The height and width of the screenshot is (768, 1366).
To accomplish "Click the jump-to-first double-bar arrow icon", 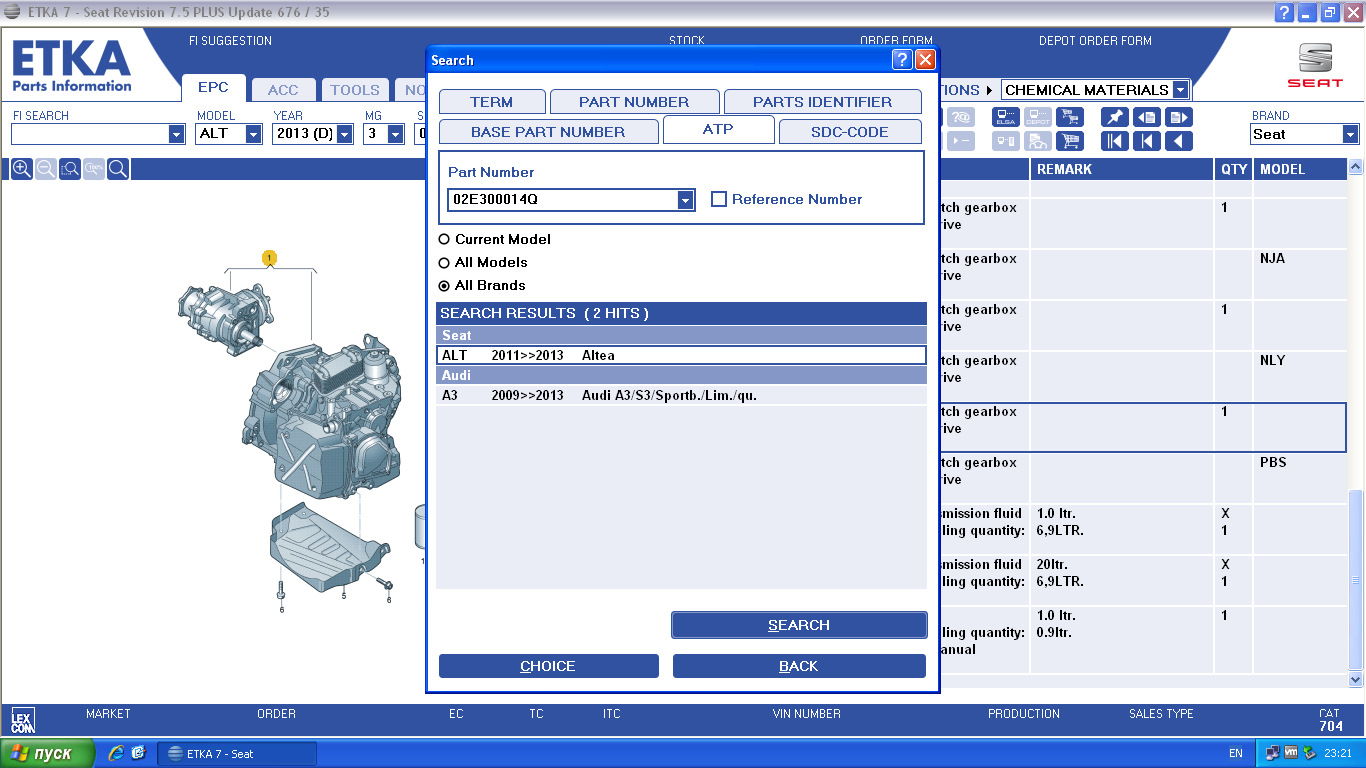I will point(1115,141).
